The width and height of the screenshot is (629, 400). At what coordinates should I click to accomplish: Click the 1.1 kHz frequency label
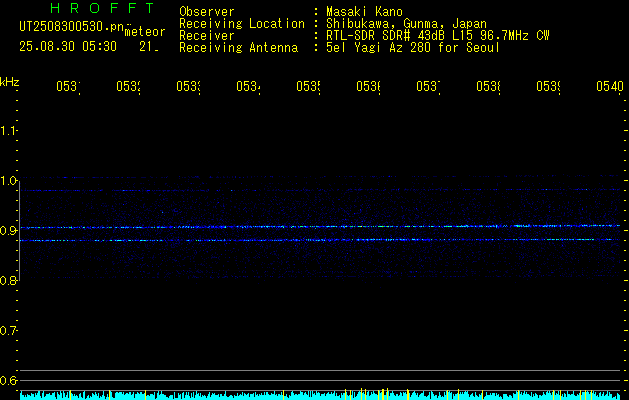click(8, 130)
